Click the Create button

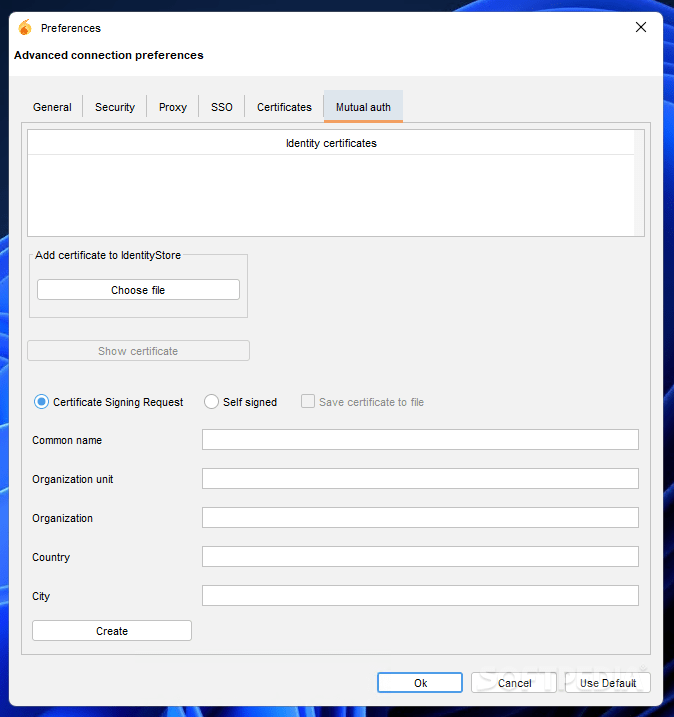click(x=112, y=631)
